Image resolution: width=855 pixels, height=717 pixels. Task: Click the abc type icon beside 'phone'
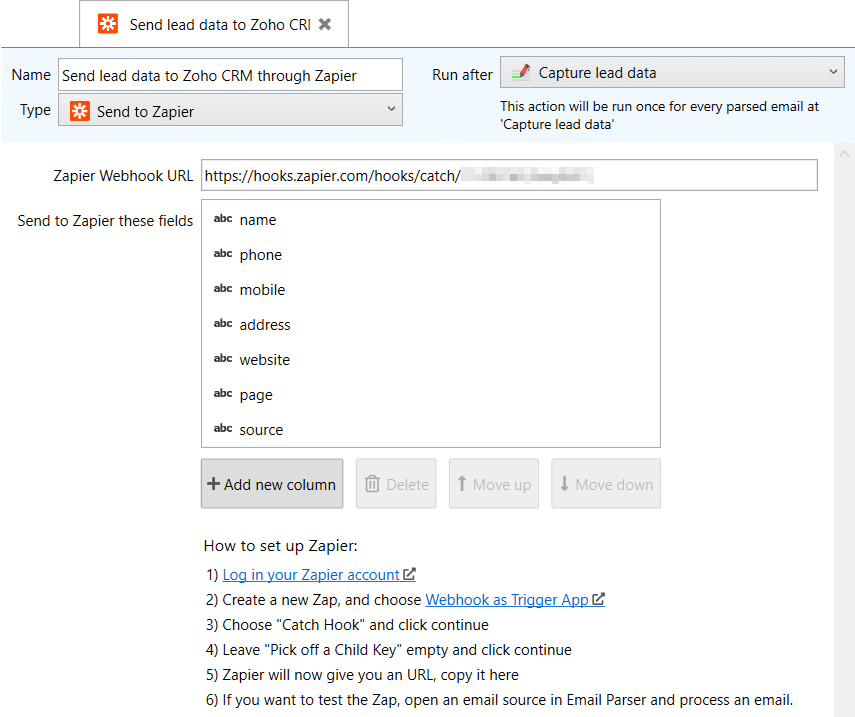pos(223,254)
